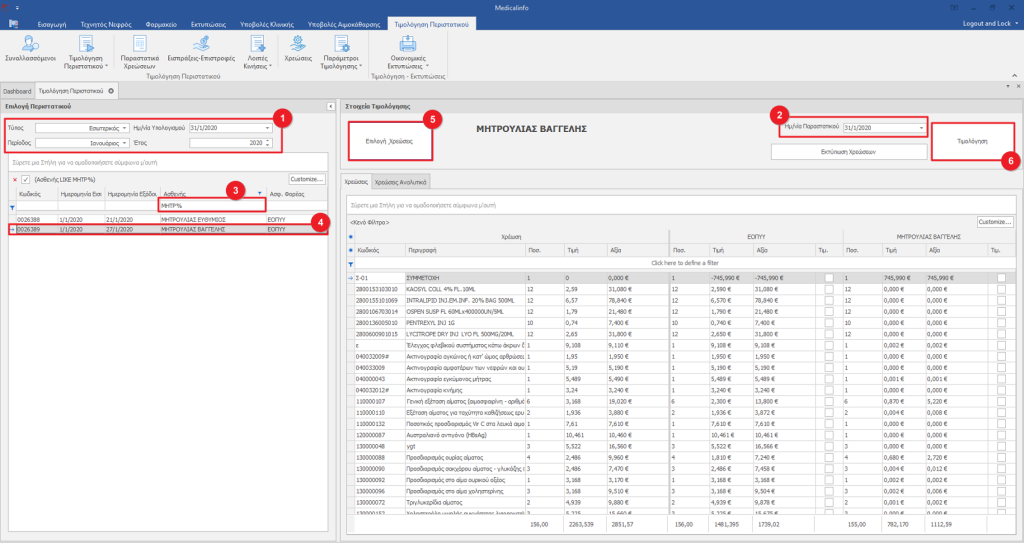Click the Εκτύπωση Χρεώσεων button

(x=848, y=150)
